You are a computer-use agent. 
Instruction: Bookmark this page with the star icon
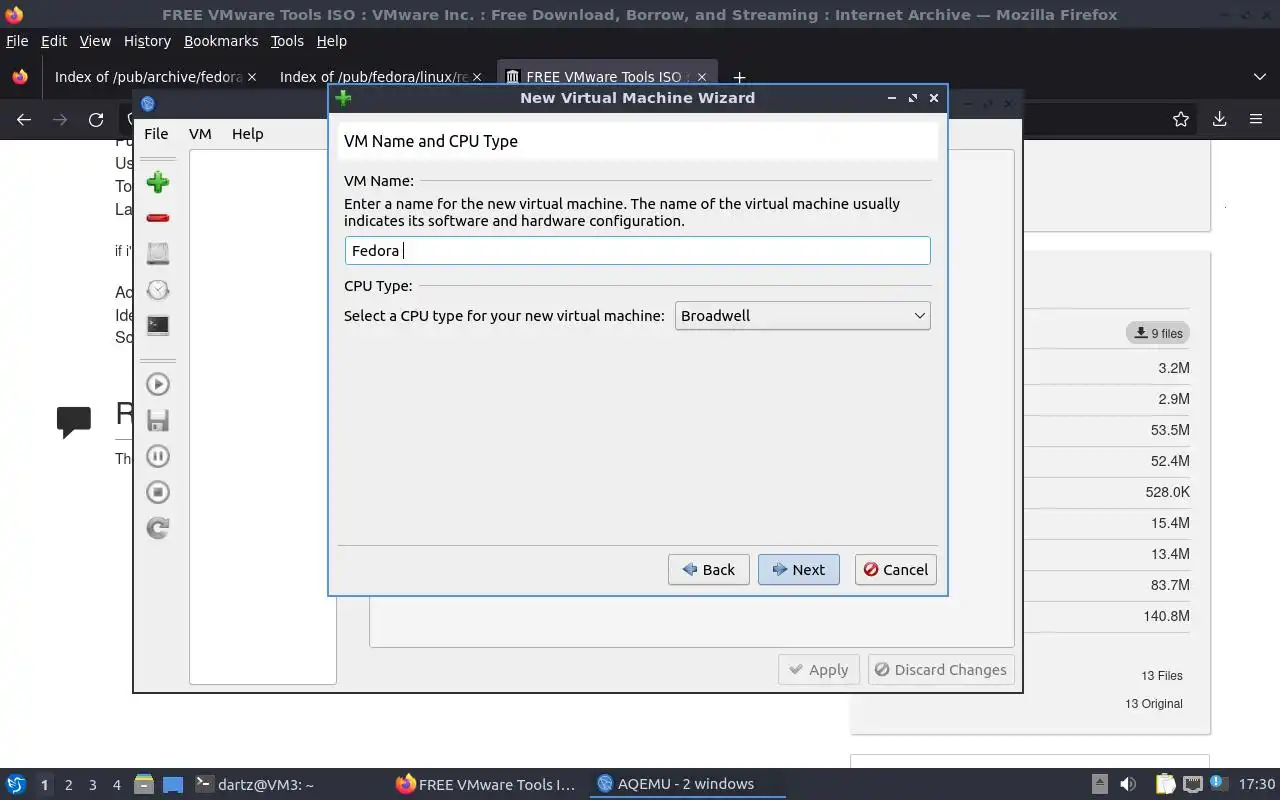coord(1181,120)
